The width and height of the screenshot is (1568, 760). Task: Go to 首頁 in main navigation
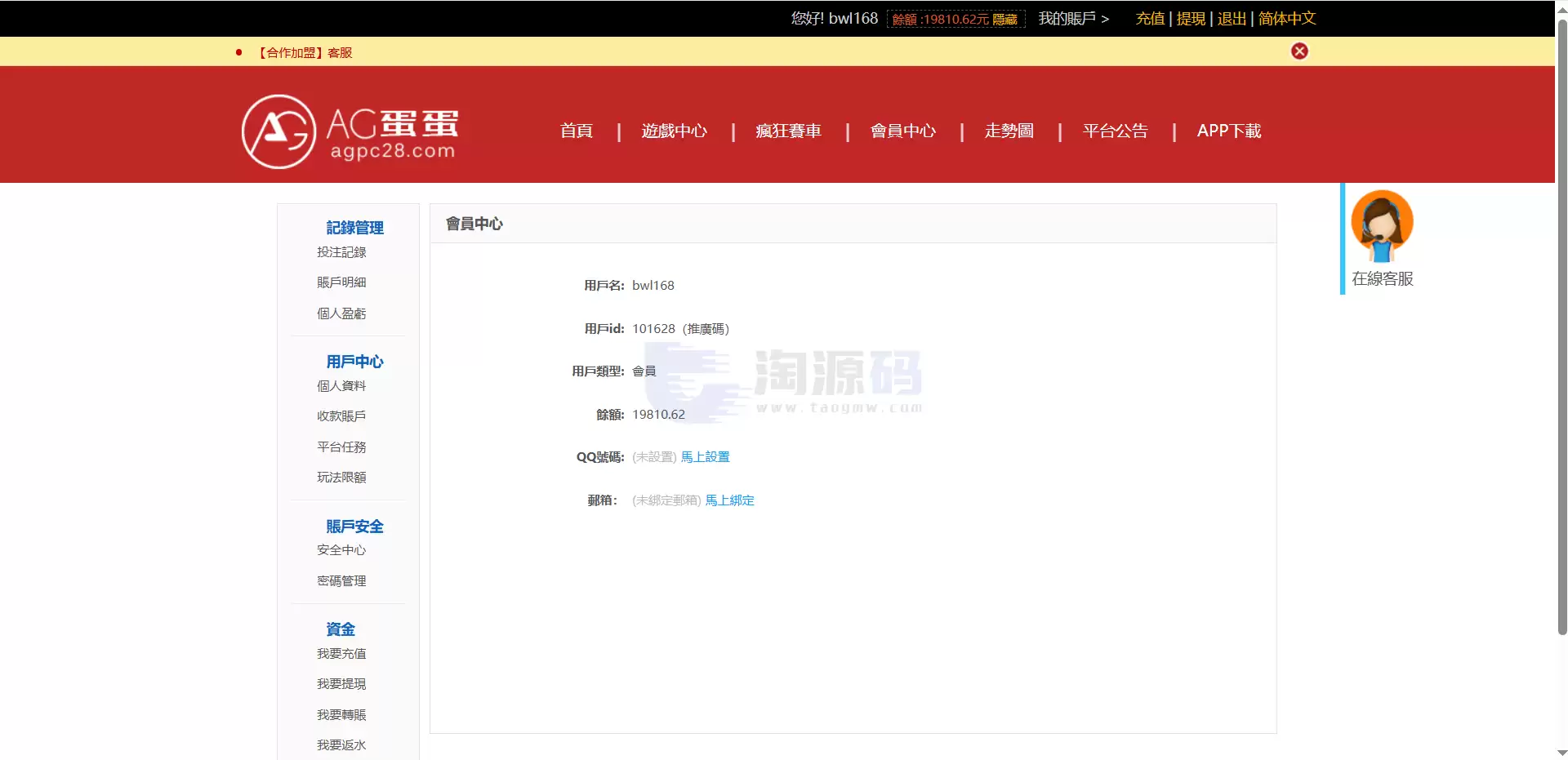577,131
